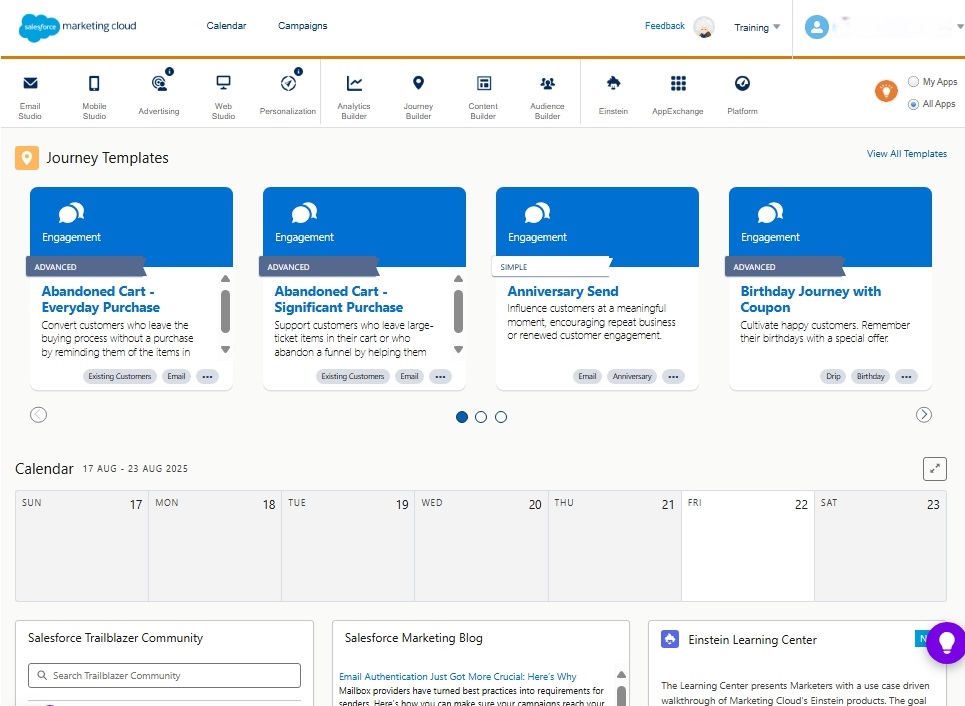The width and height of the screenshot is (965, 706).
Task: Click the purple lightbulb help button
Action: point(947,643)
